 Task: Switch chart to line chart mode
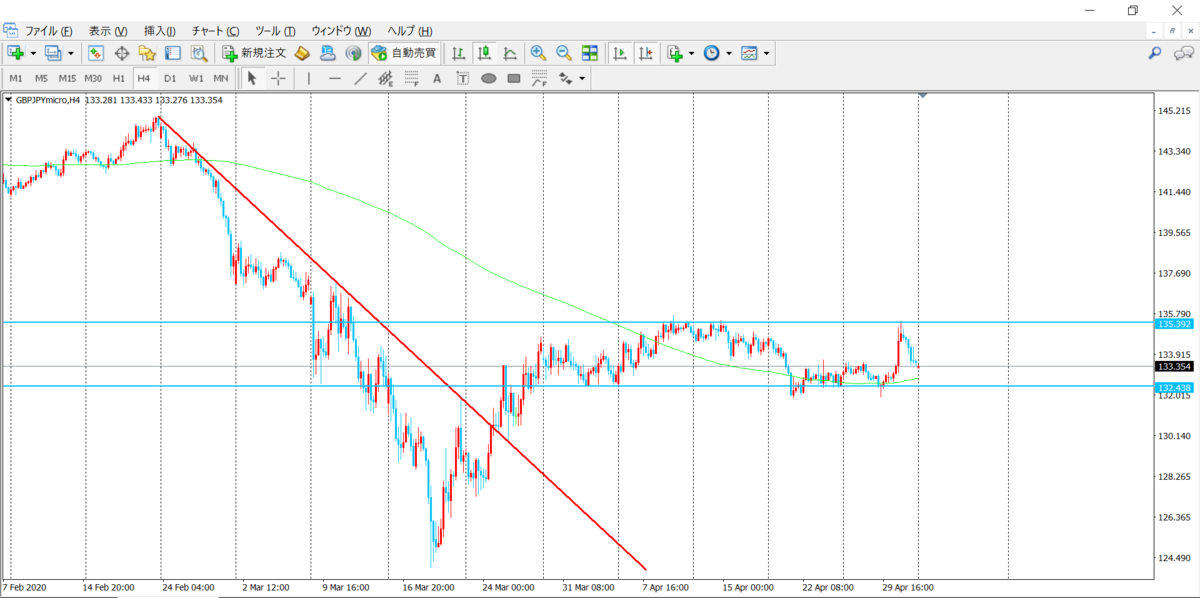point(510,53)
